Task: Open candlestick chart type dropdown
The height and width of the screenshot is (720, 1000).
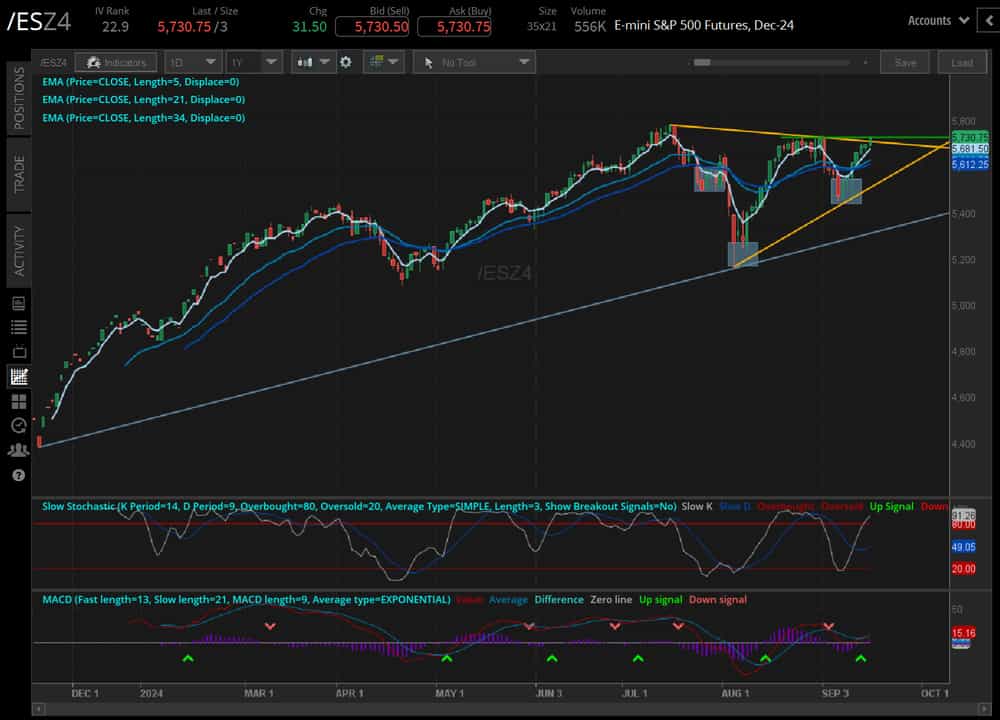Action: coord(314,62)
